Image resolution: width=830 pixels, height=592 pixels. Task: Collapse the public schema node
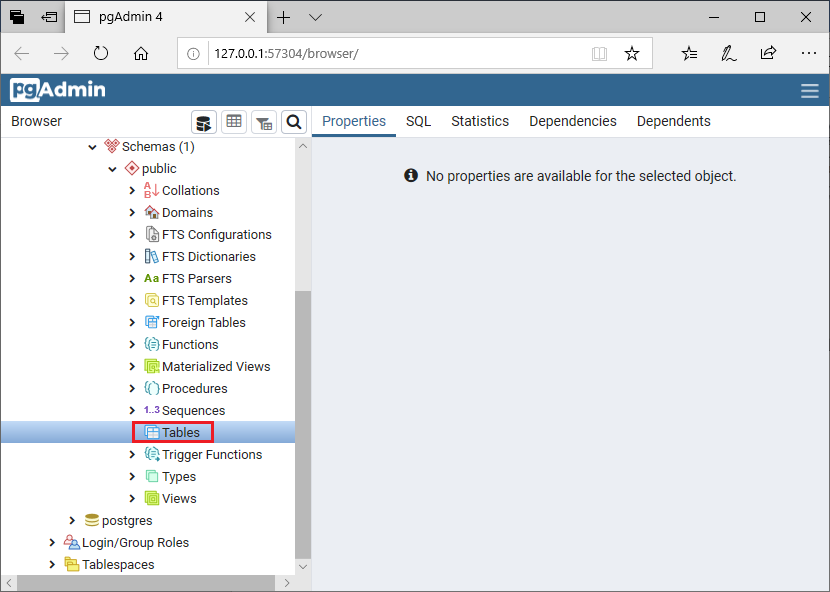pos(113,168)
